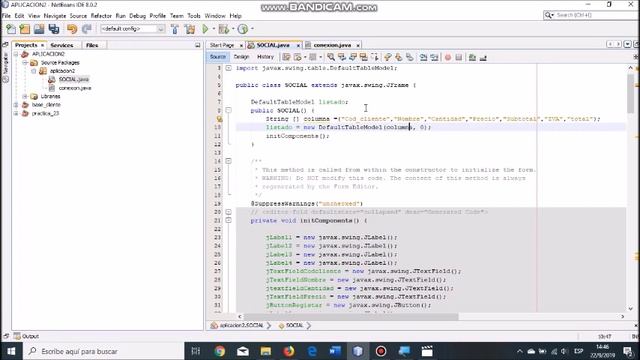Viewport: 640px width, 360px height.
Task: Close the SOCIAL.java editor tab
Action: click(x=298, y=45)
